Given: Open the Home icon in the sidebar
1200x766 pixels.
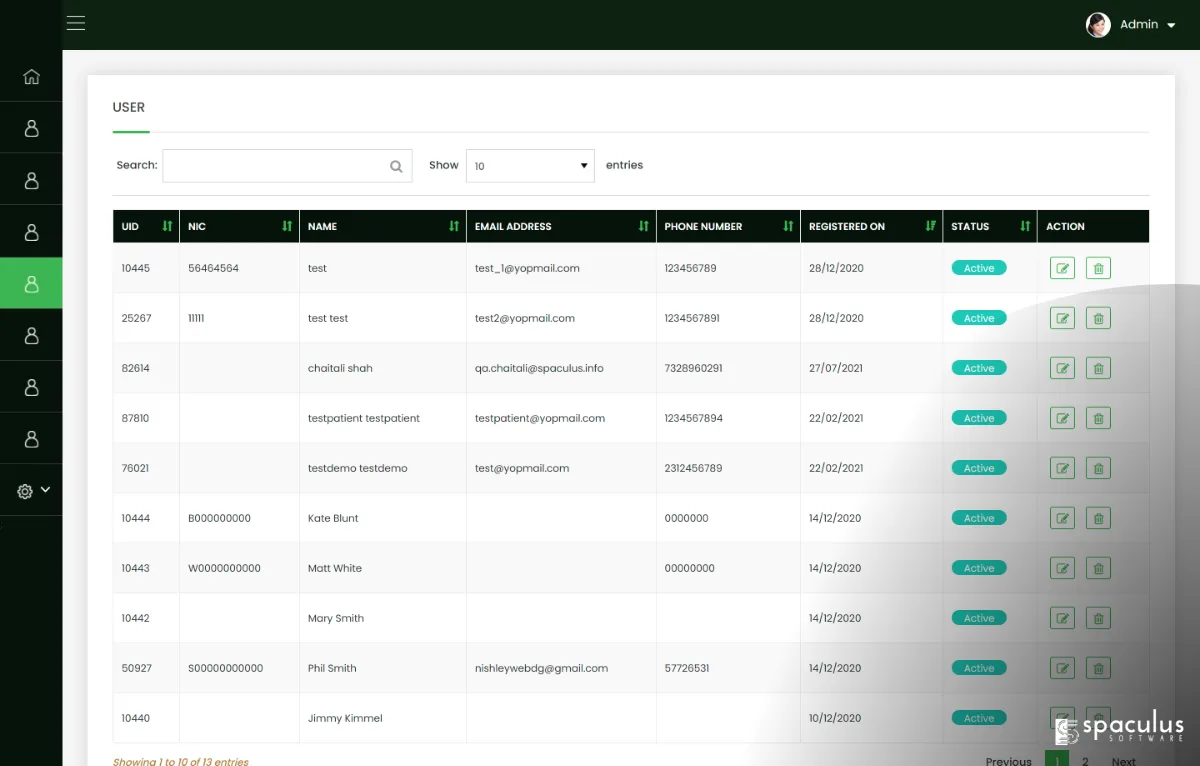Looking at the screenshot, I should (x=31, y=76).
